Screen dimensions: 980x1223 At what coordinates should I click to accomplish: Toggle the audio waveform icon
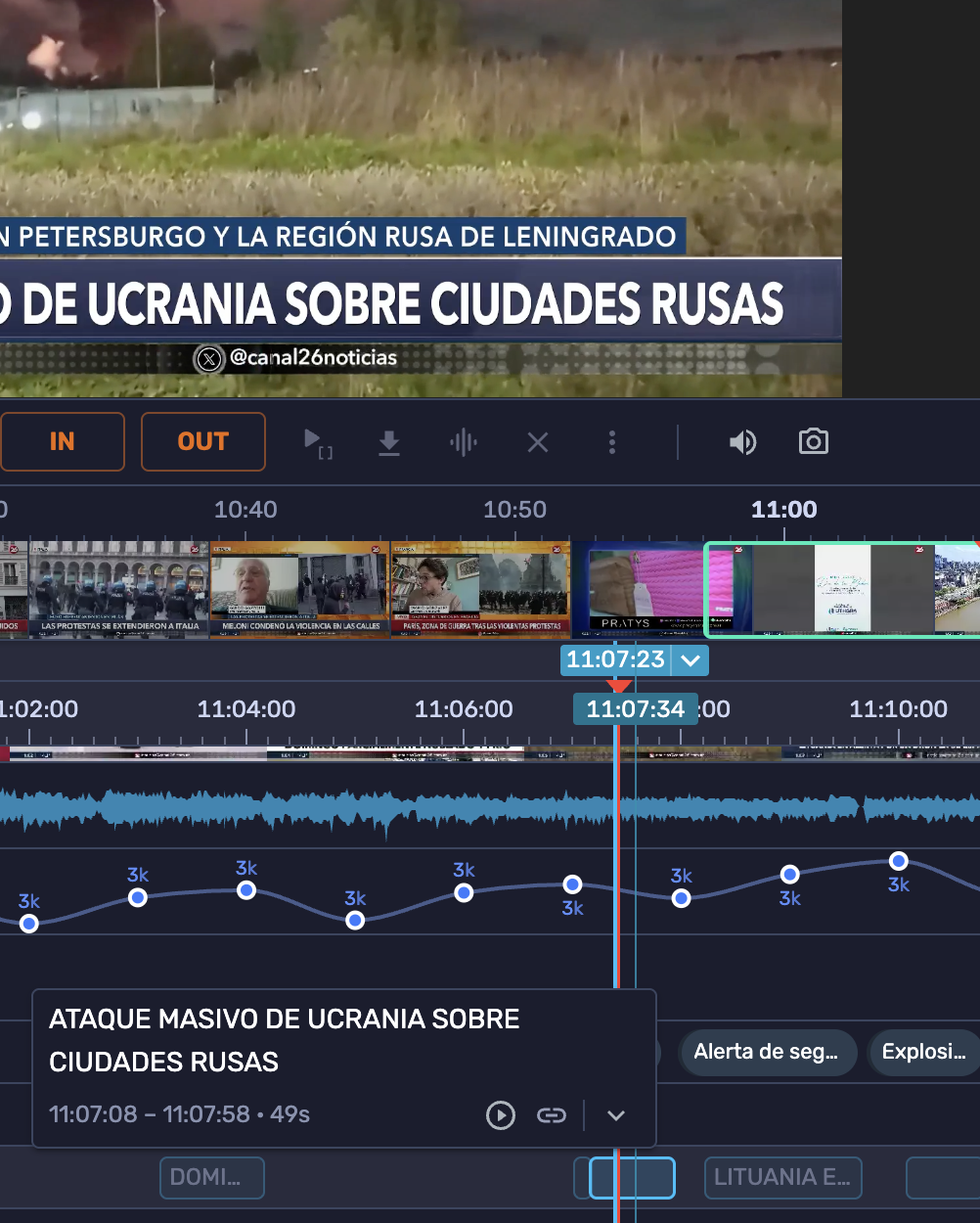pos(464,442)
